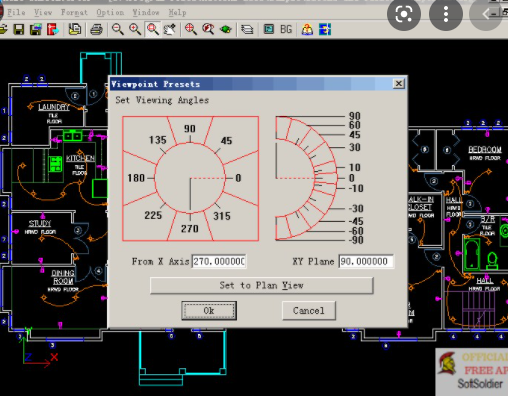508x396 pixels.
Task: Select the 90 degree compass segment
Action: click(x=190, y=129)
